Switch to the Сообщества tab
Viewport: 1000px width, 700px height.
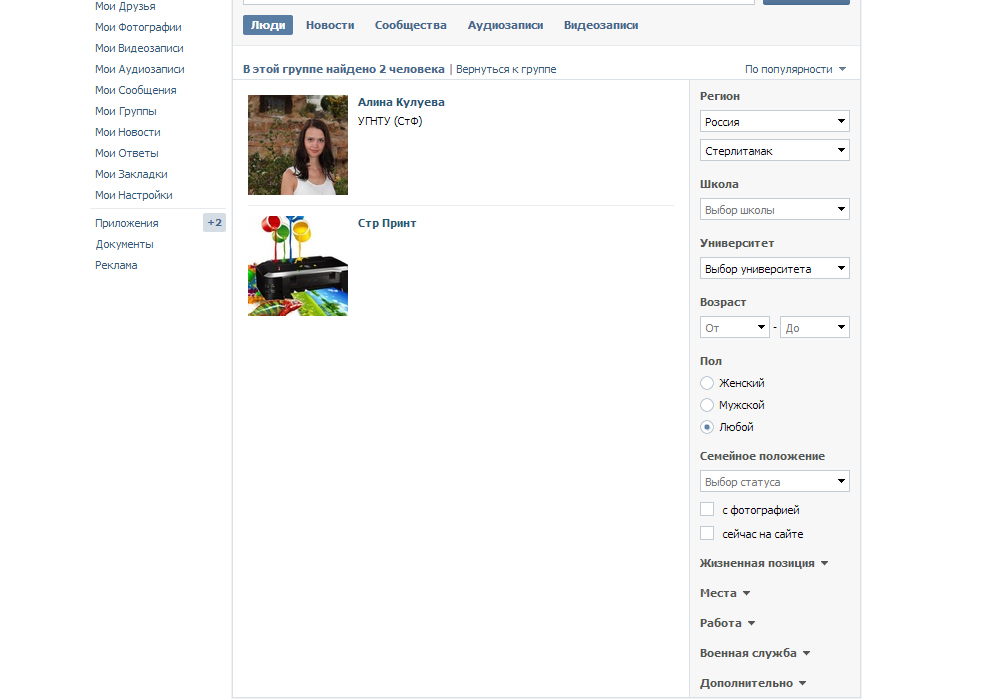[x=411, y=25]
